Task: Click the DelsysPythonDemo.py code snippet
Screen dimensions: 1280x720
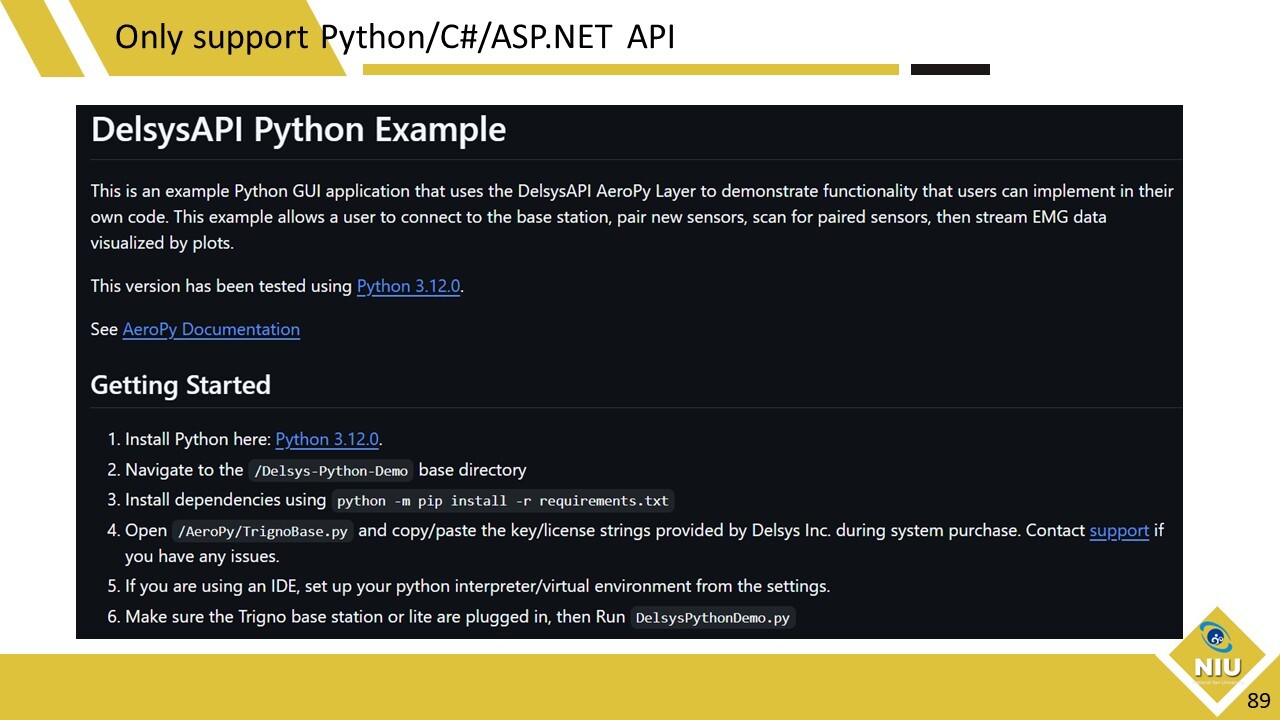Action: [x=712, y=618]
